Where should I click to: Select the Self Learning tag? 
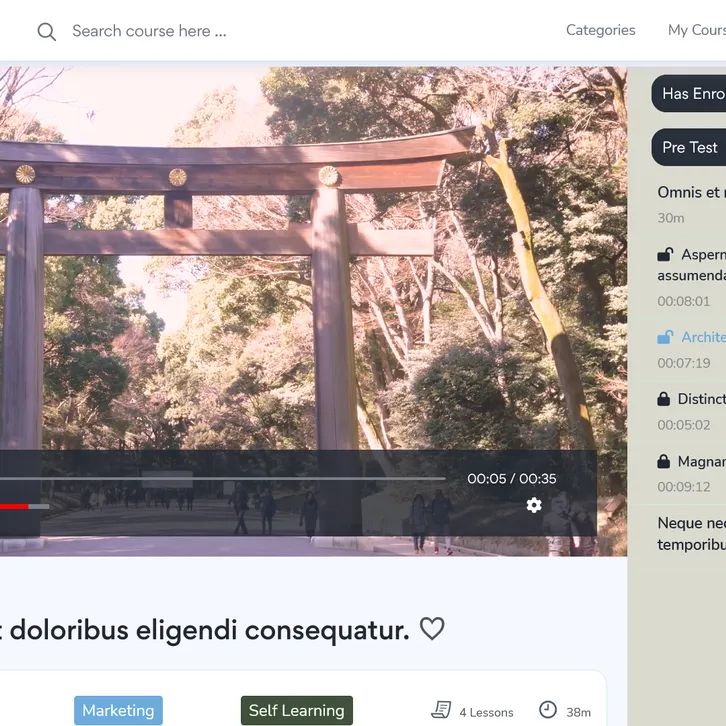(296, 710)
